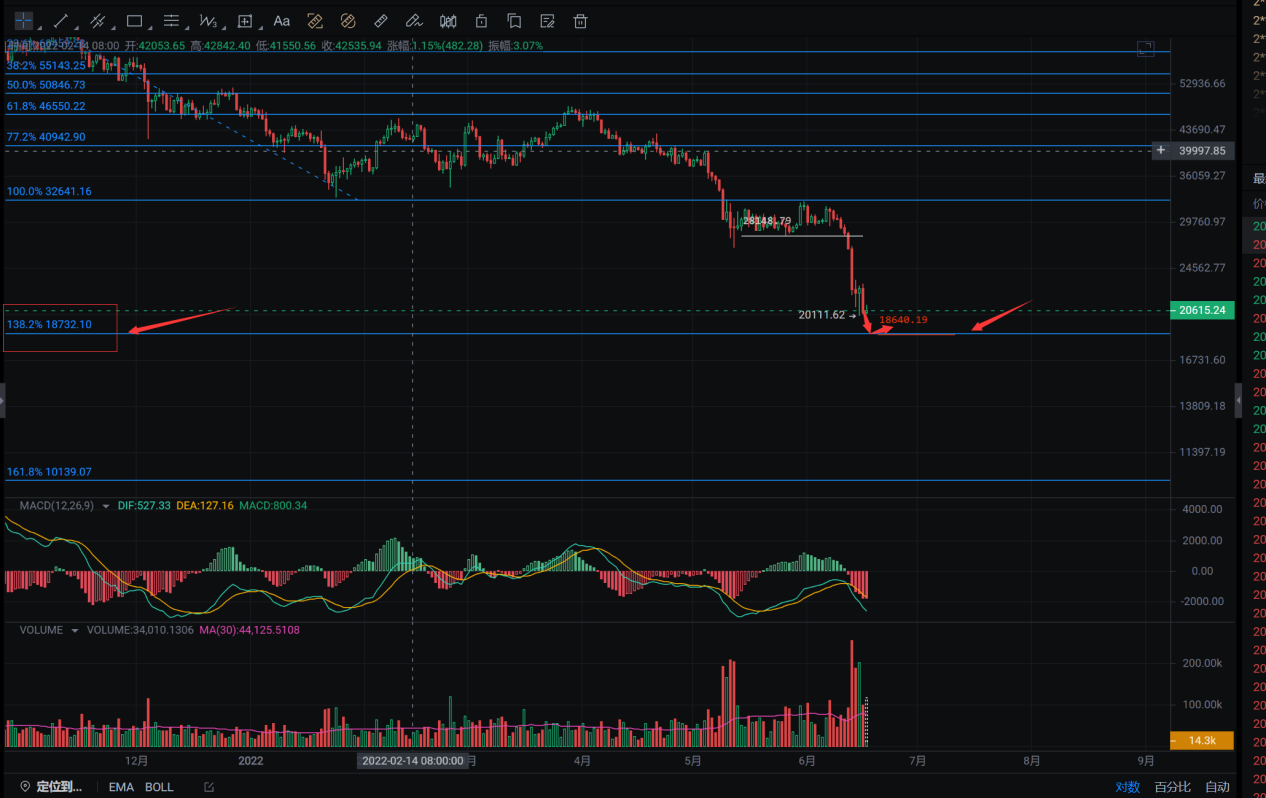Click the 16731.60 price axis label
1266x798 pixels.
click(1202, 360)
